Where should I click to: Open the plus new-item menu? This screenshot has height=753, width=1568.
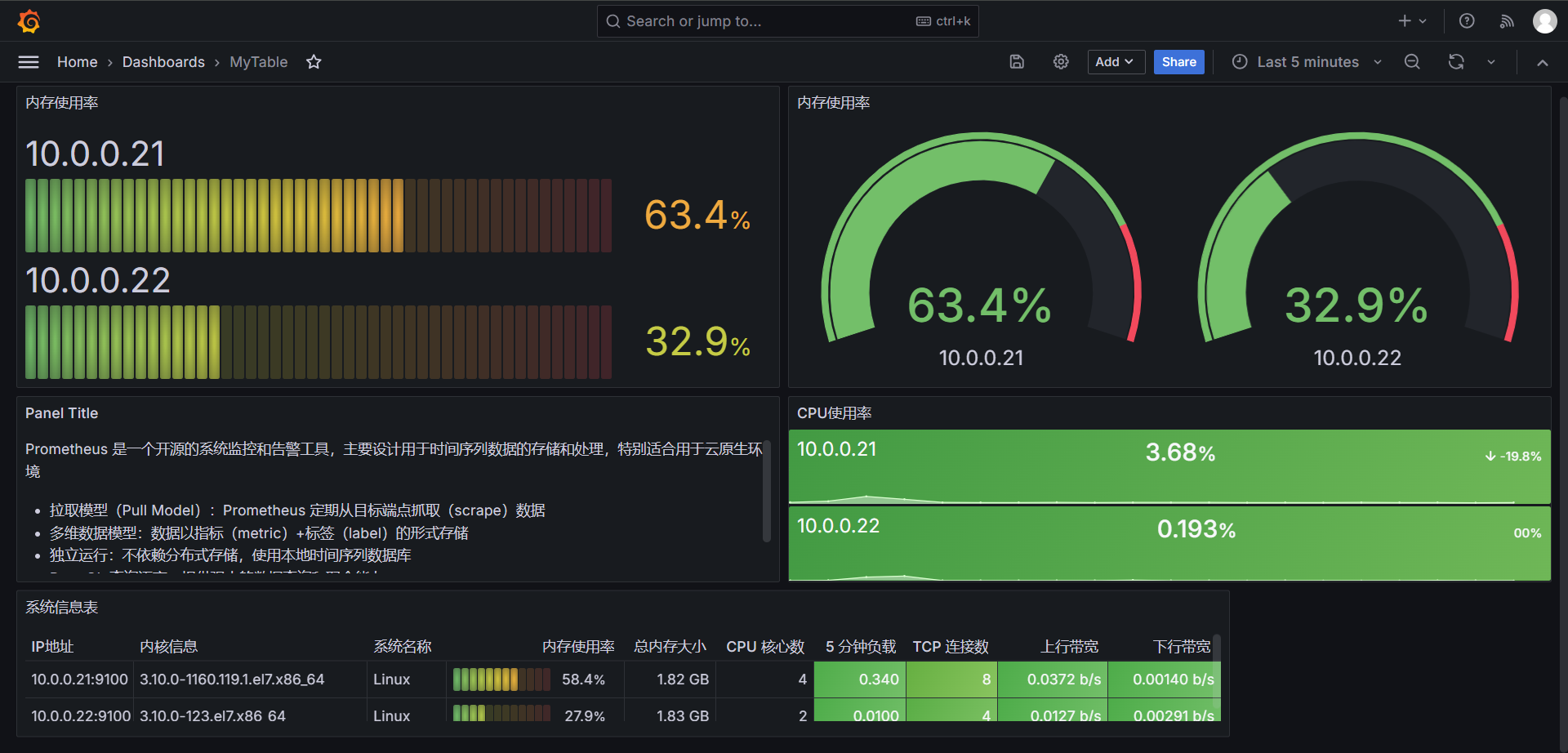tap(1411, 21)
